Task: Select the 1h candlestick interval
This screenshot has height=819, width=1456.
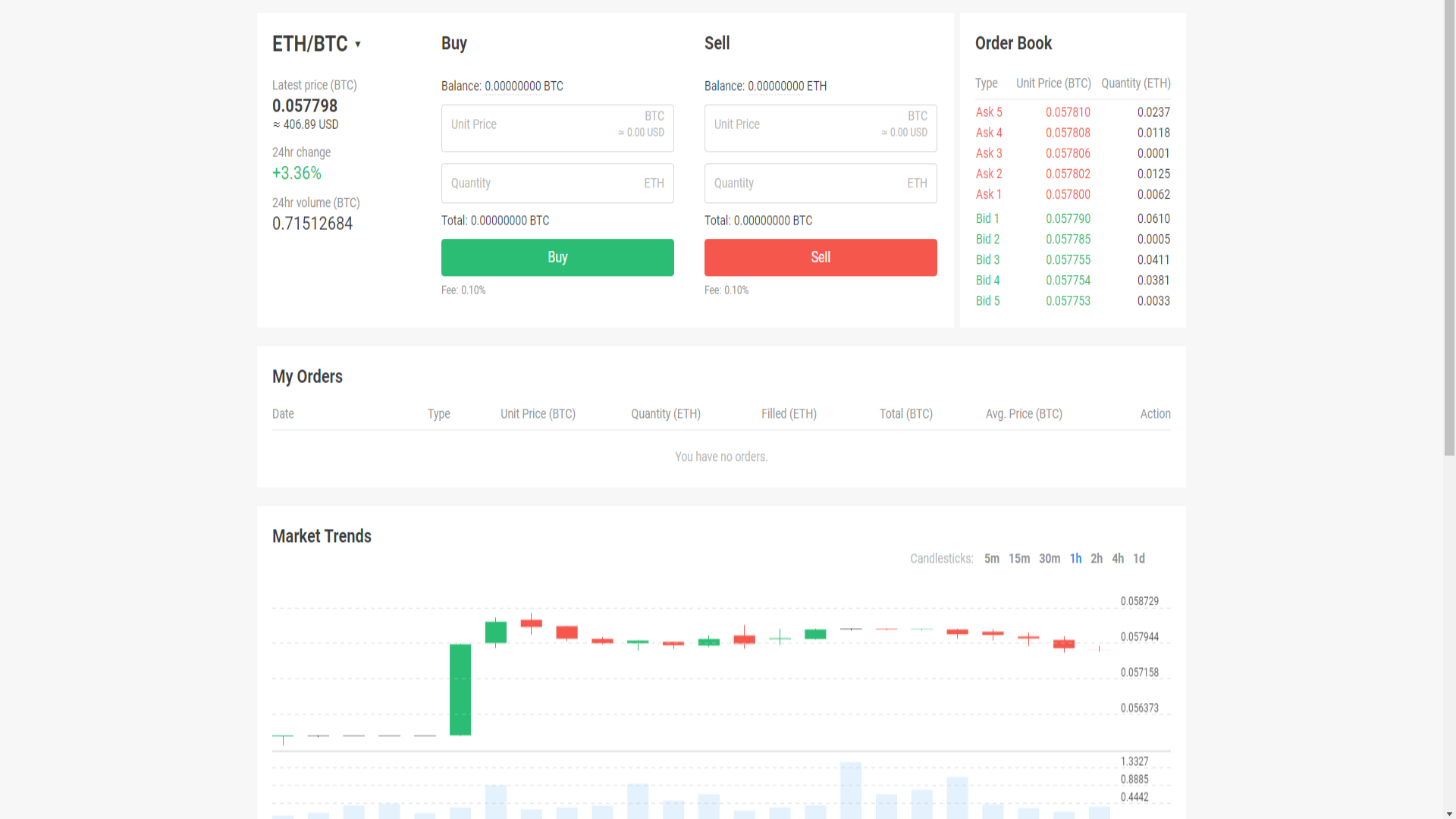Action: (1075, 559)
